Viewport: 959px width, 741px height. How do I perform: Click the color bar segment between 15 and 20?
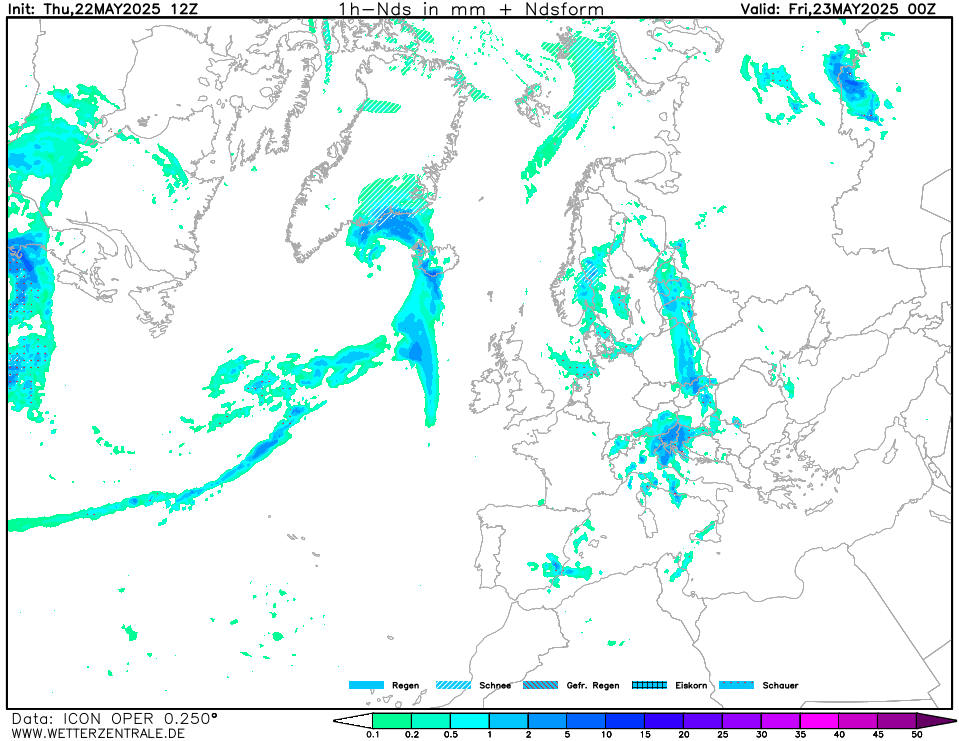(664, 721)
